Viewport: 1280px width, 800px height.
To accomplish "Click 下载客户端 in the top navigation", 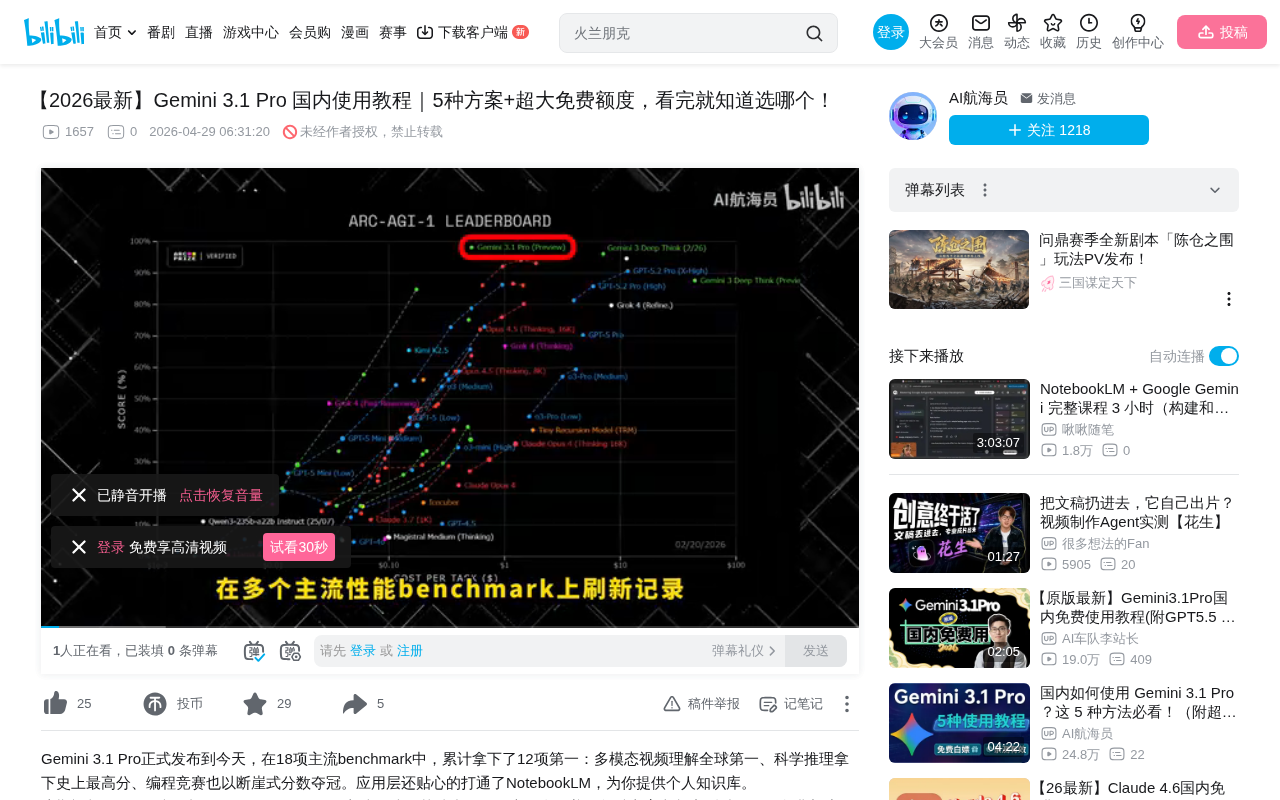I will (472, 32).
